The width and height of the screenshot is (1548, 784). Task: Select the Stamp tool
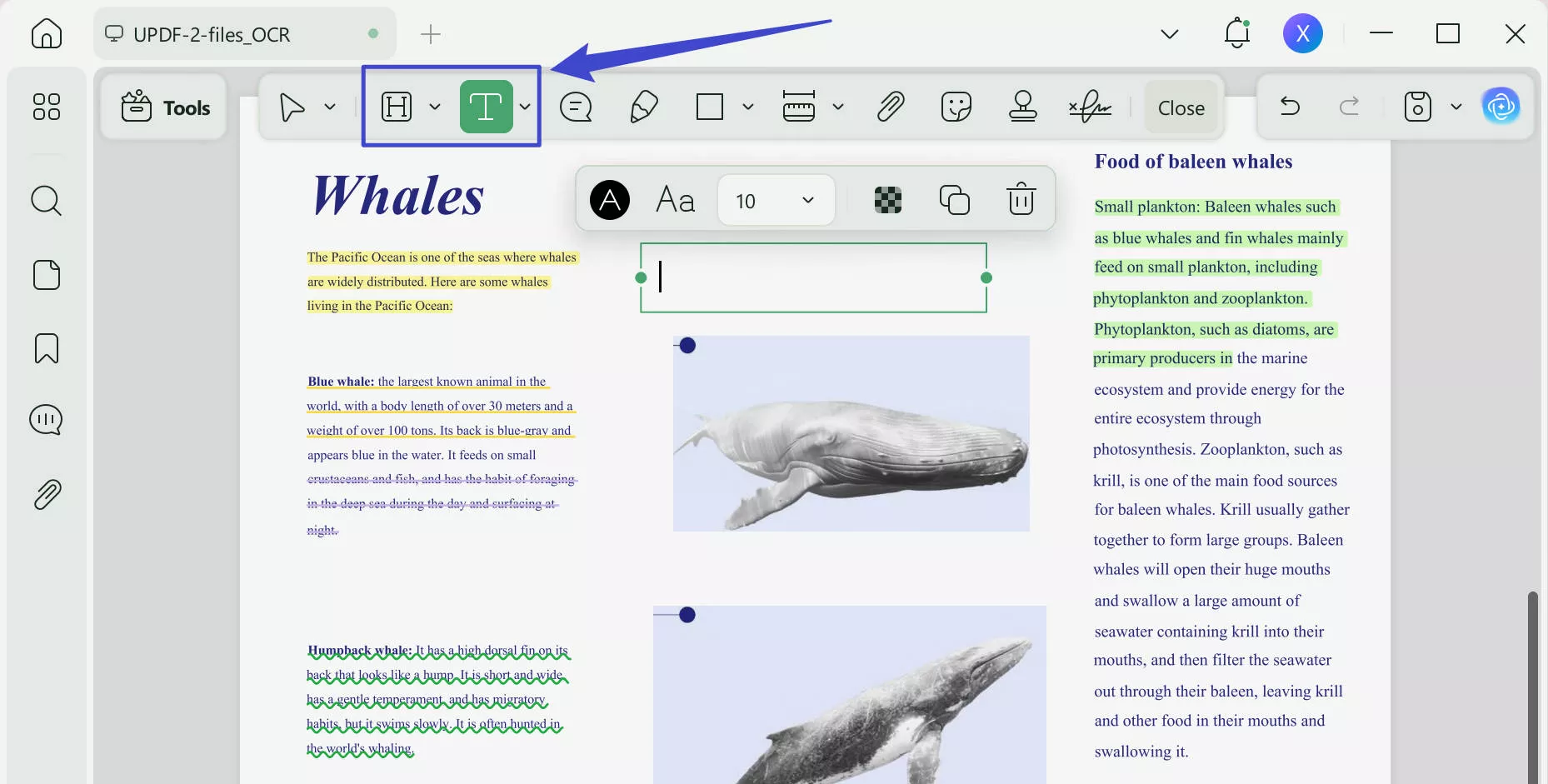pos(1023,107)
